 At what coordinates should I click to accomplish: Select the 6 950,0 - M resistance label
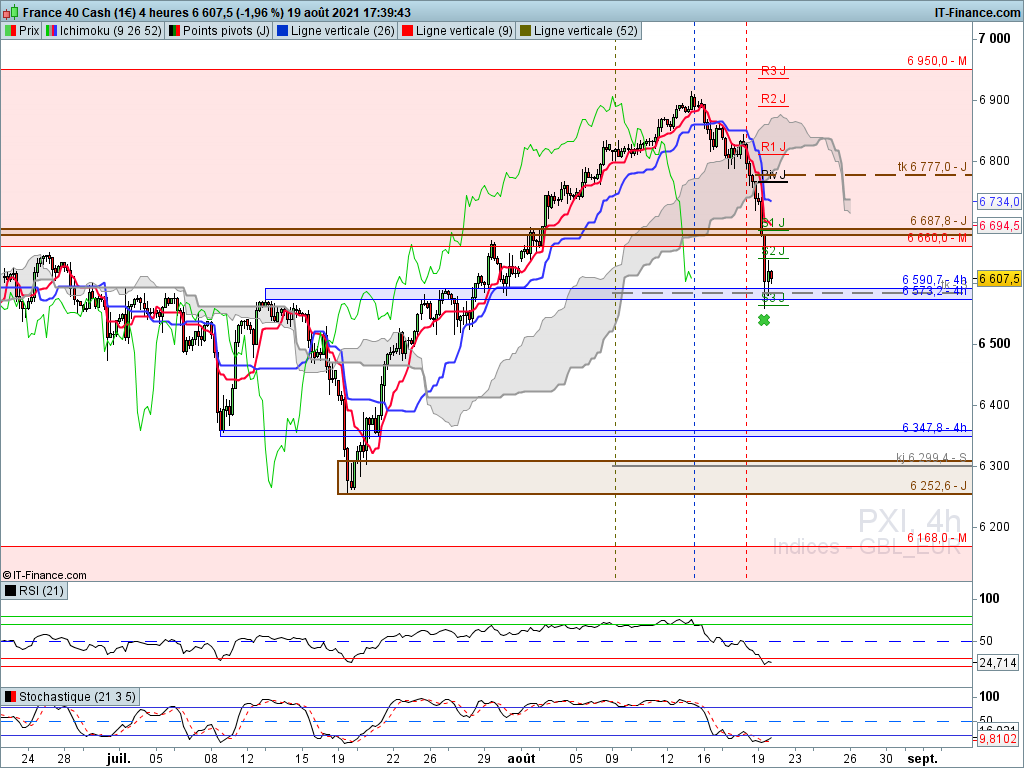pyautogui.click(x=936, y=61)
